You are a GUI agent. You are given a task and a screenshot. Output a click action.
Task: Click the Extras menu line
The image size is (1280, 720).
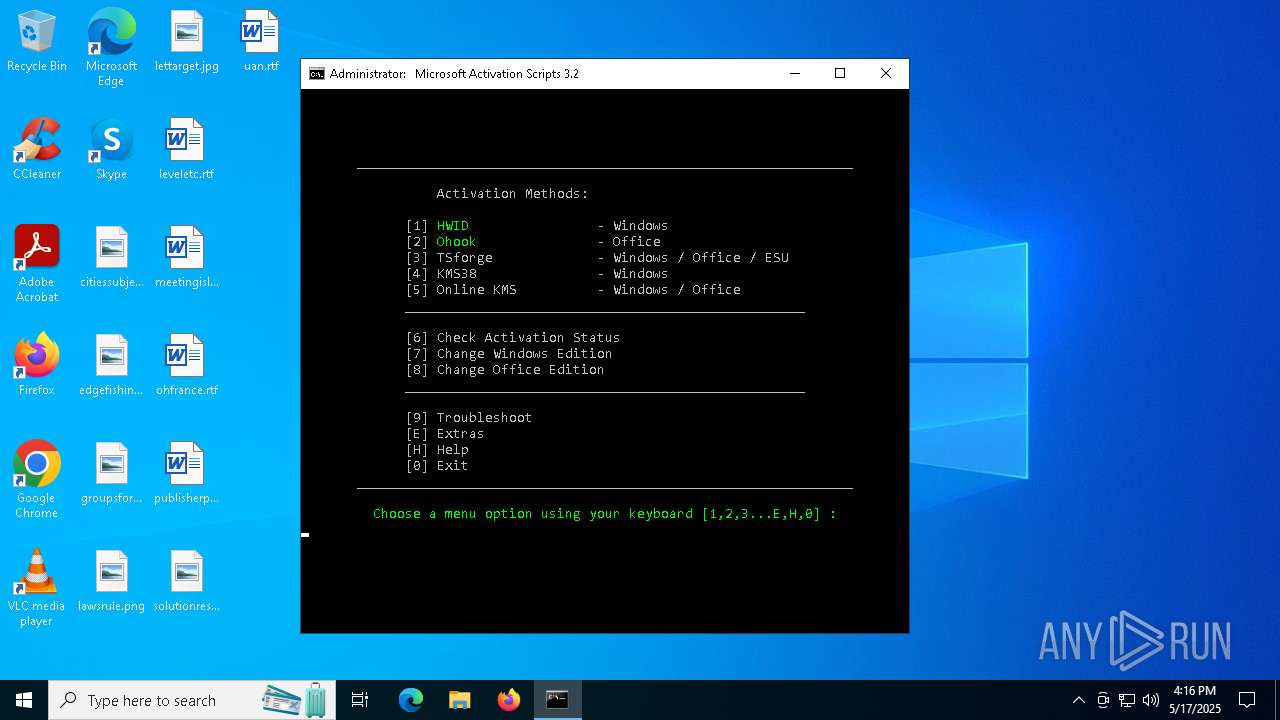click(x=445, y=434)
